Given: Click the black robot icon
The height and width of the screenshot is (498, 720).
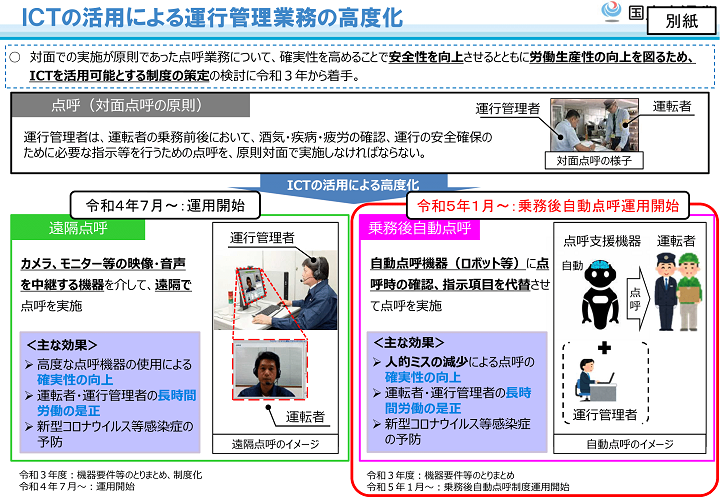Looking at the screenshot, I should point(600,295).
